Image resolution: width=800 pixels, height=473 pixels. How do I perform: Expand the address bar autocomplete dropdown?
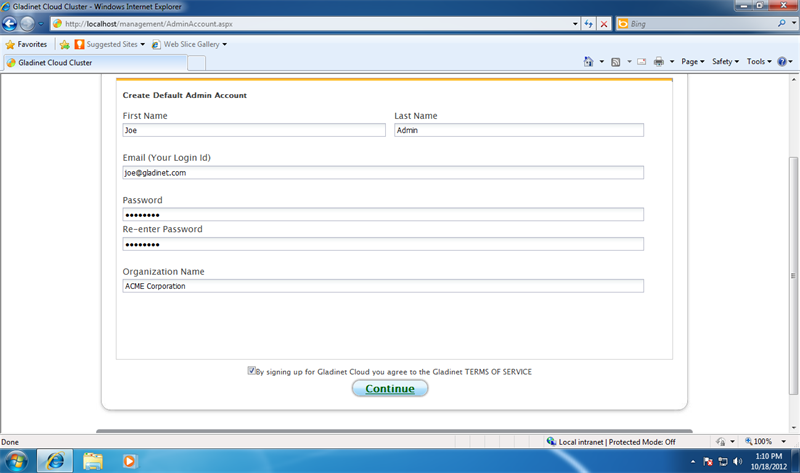pyautogui.click(x=575, y=24)
